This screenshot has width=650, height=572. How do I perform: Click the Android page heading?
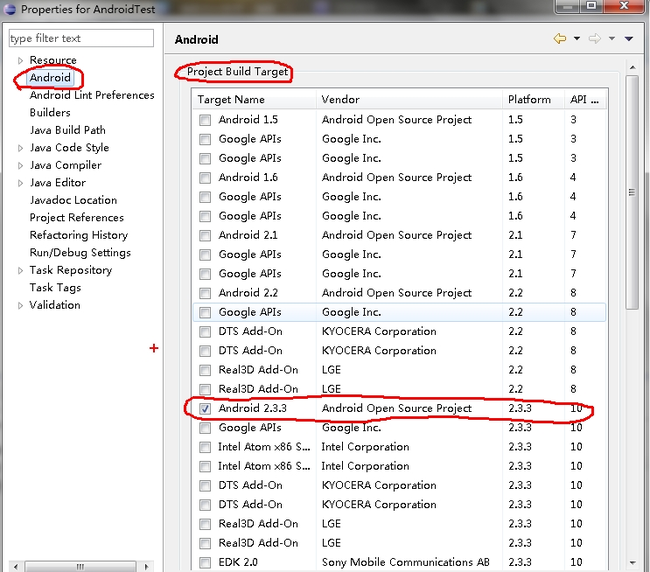tap(196, 40)
